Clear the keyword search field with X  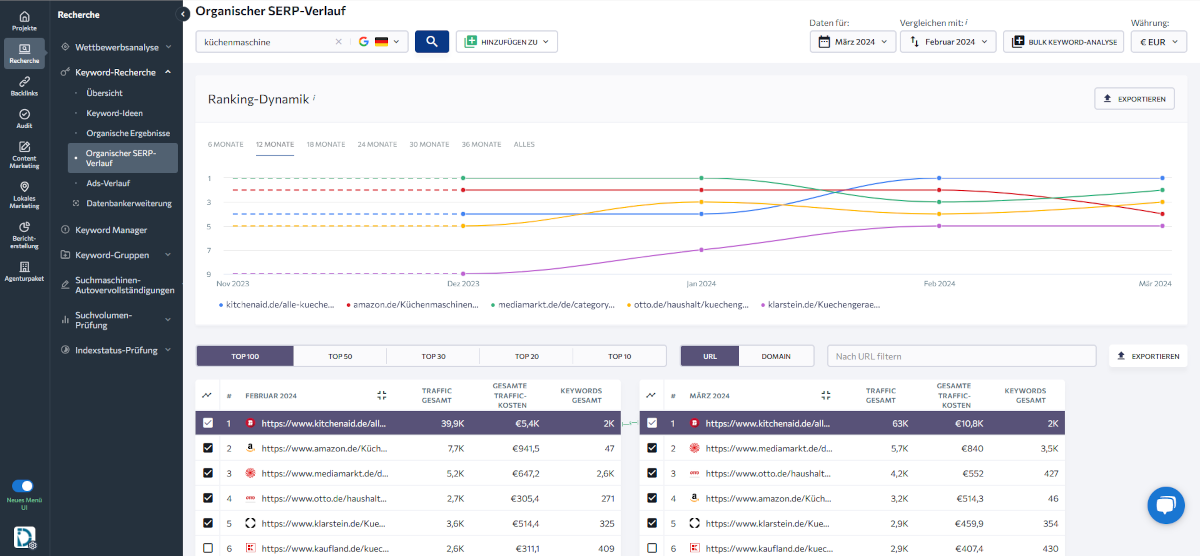pyautogui.click(x=338, y=42)
